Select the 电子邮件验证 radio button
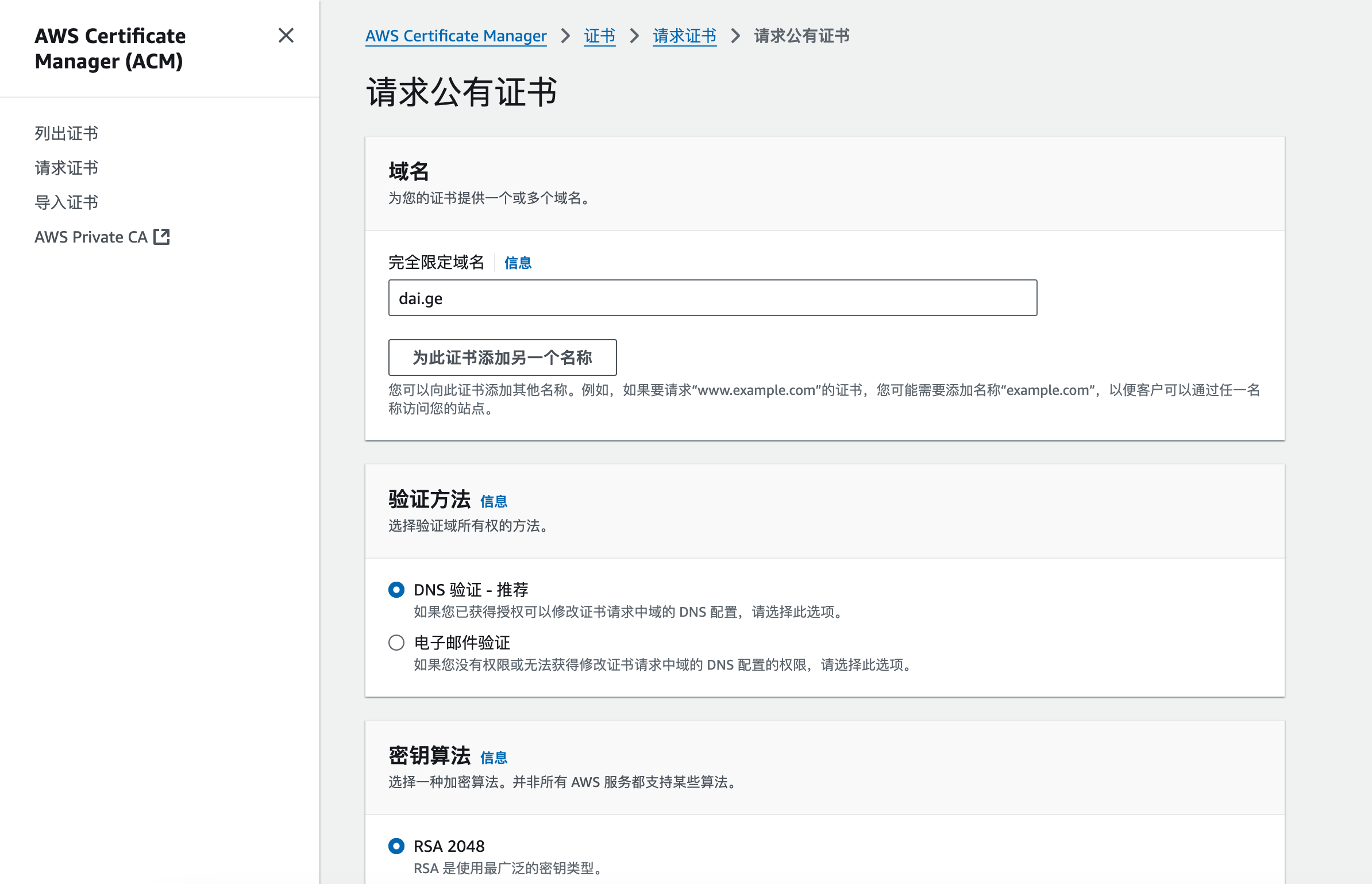The image size is (1372, 884). pyautogui.click(x=396, y=643)
